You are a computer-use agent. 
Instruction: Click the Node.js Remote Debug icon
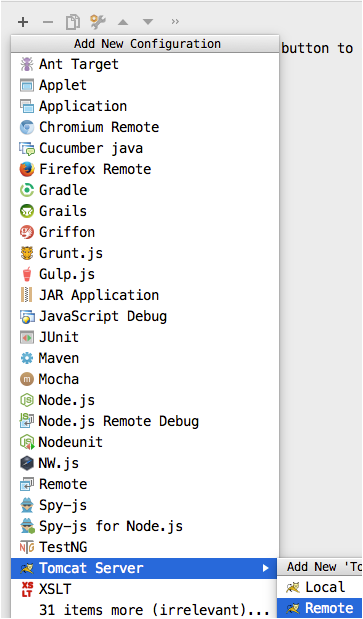(27, 421)
